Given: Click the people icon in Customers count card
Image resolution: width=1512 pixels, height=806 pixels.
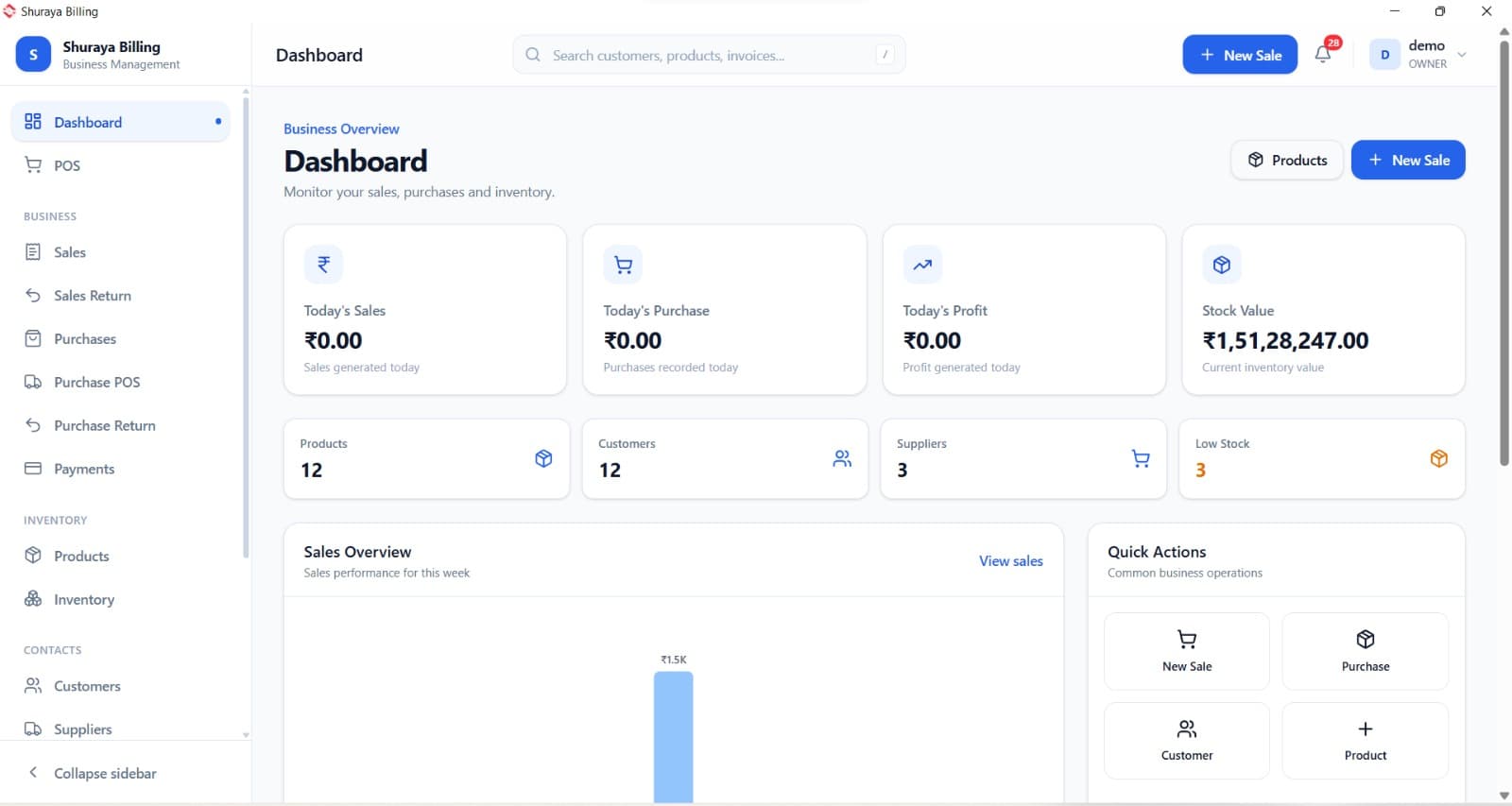Looking at the screenshot, I should [842, 458].
